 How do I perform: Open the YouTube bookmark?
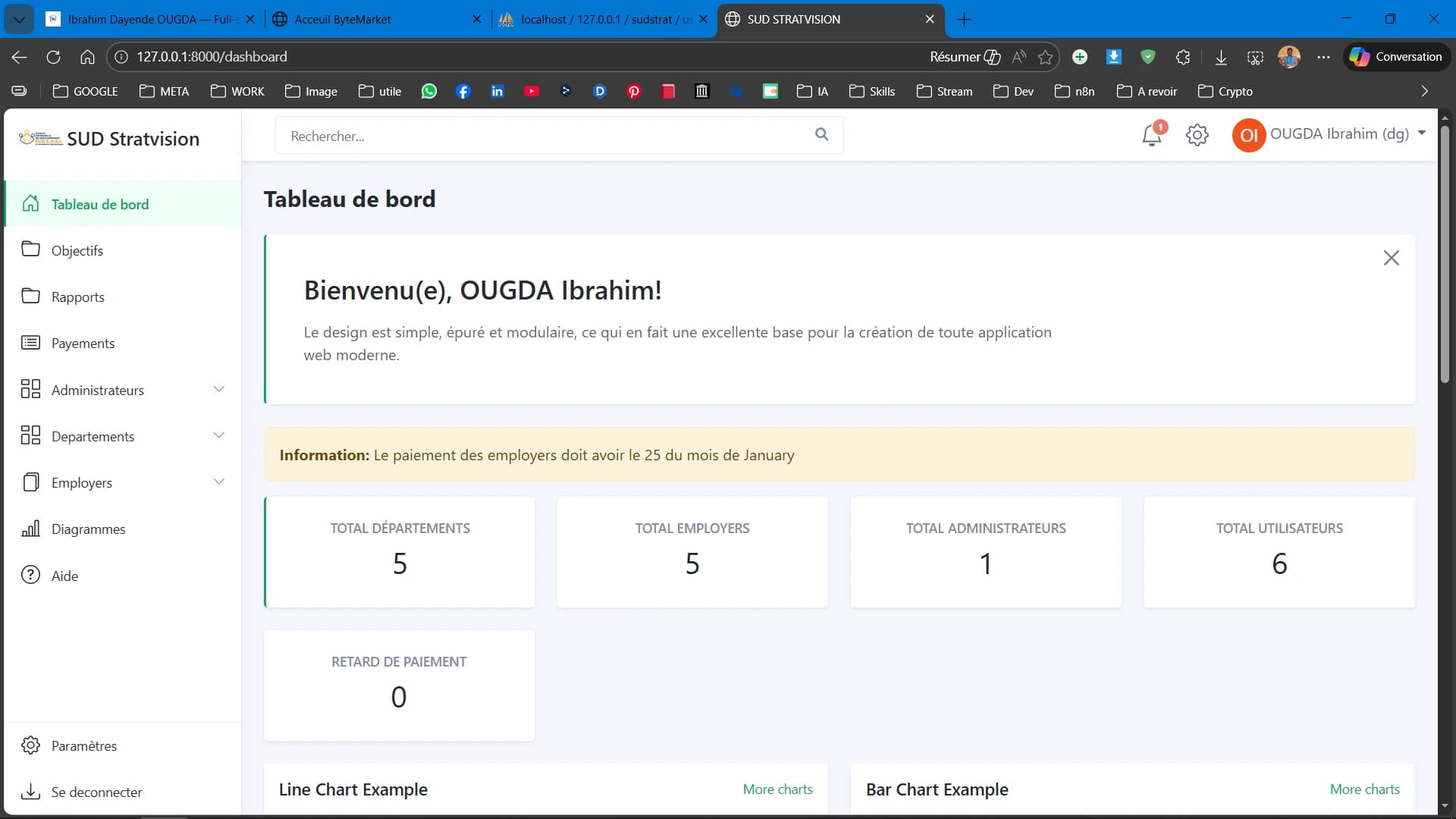pyautogui.click(x=532, y=91)
